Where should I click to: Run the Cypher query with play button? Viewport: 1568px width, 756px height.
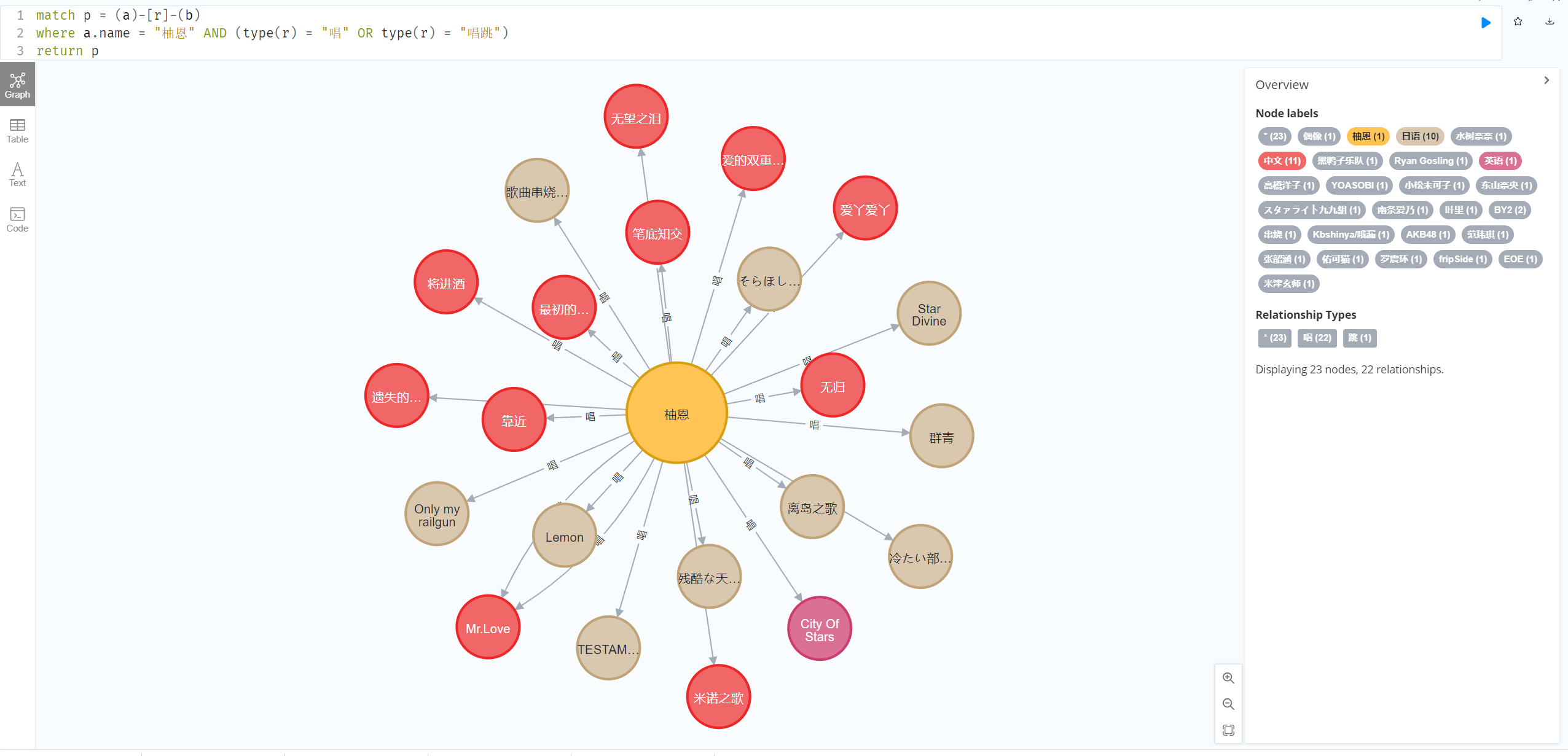click(x=1486, y=23)
